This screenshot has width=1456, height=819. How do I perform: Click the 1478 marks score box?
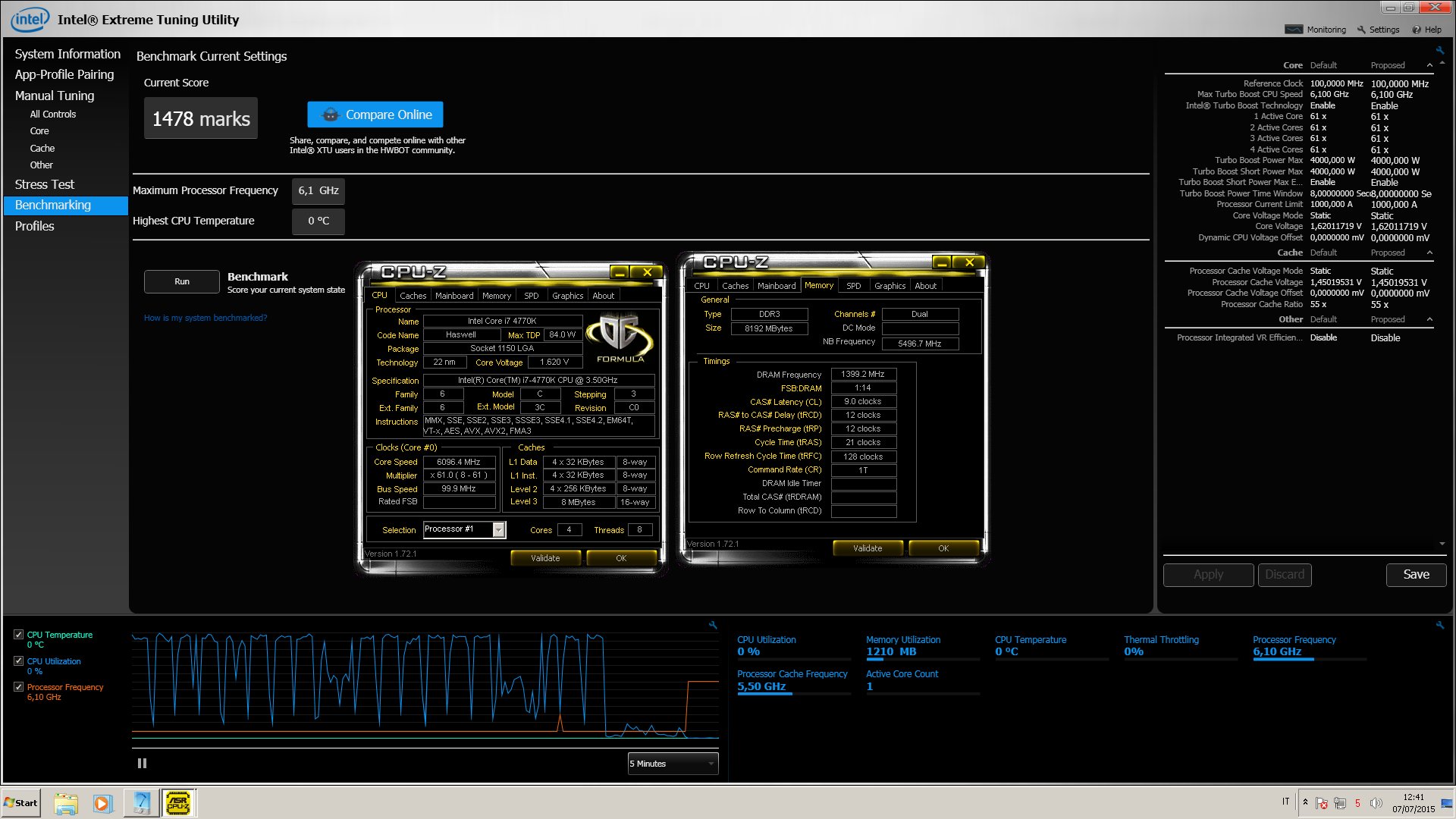[201, 118]
